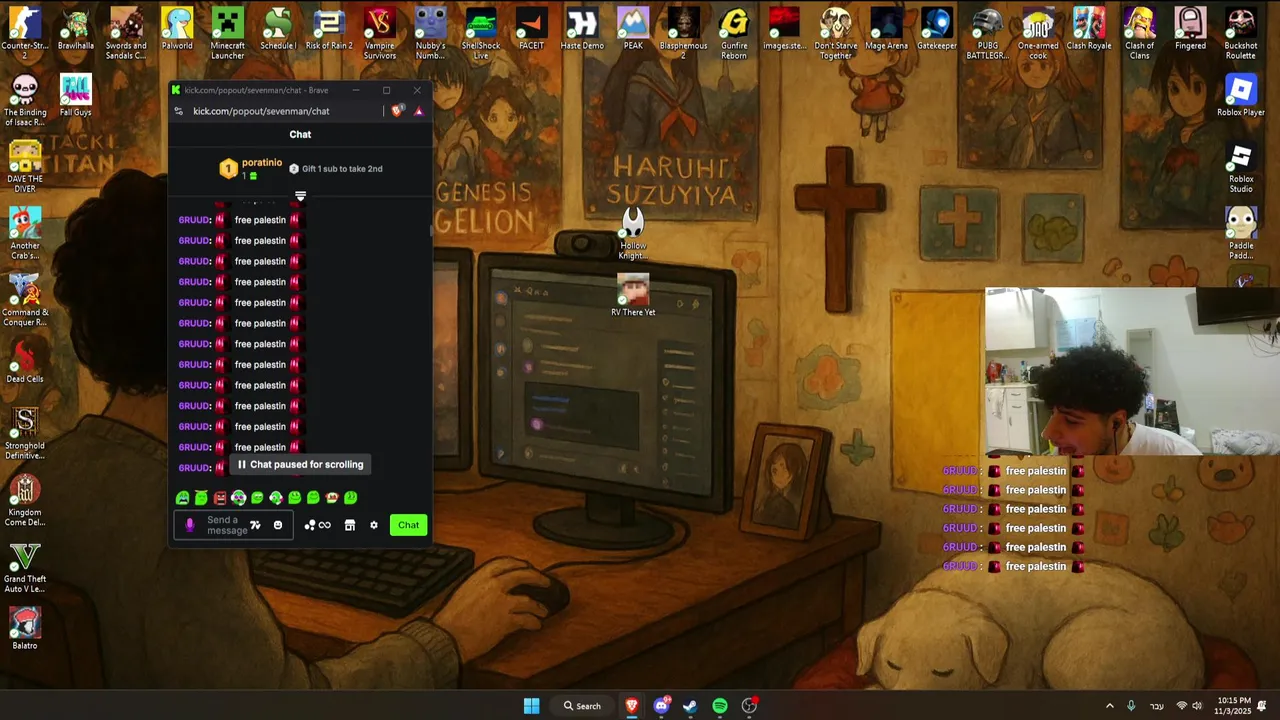
Task: Click the Chat header title
Action: point(300,134)
